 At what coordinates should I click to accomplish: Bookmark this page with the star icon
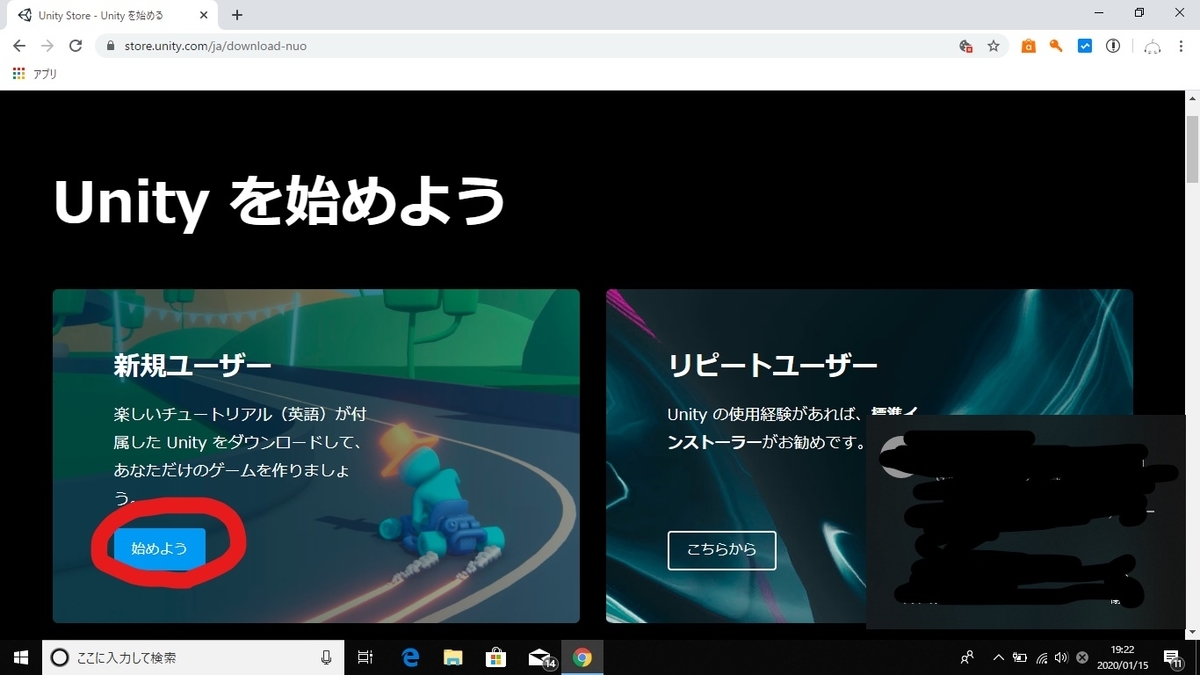click(x=993, y=46)
